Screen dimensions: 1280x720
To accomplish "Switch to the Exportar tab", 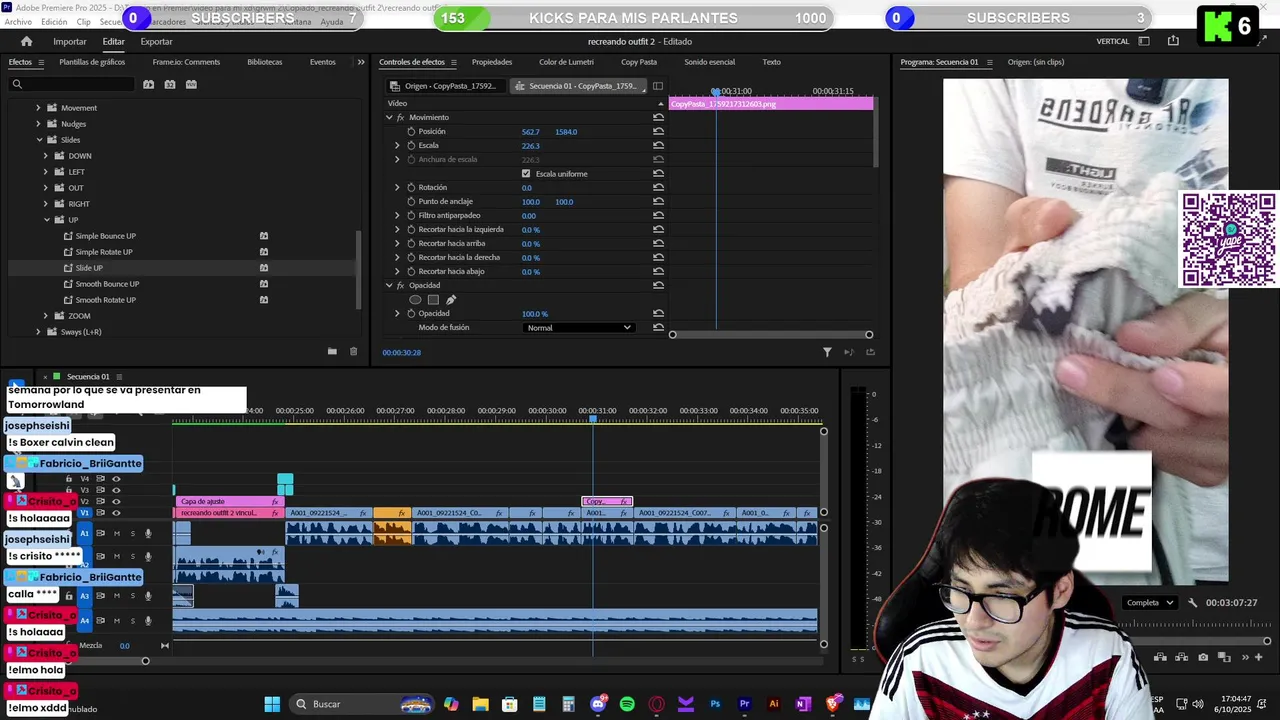I will (x=156, y=41).
